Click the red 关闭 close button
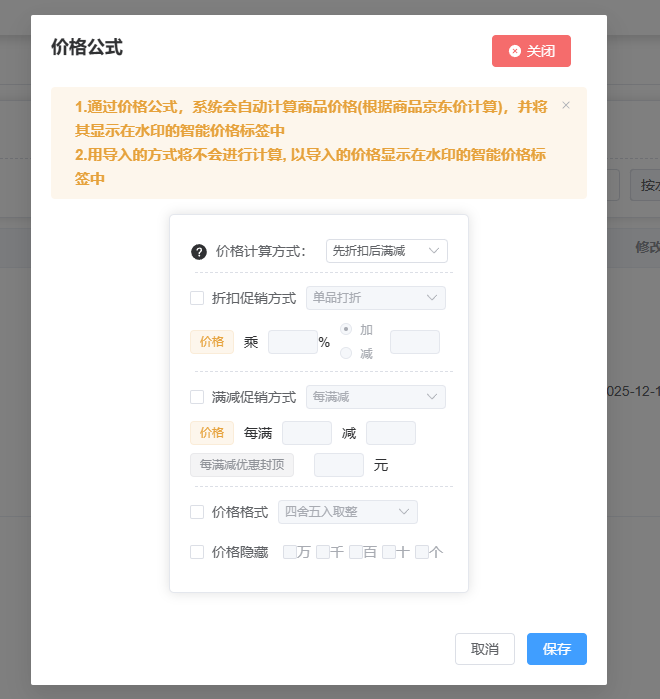The image size is (660, 699). pyautogui.click(x=531, y=51)
